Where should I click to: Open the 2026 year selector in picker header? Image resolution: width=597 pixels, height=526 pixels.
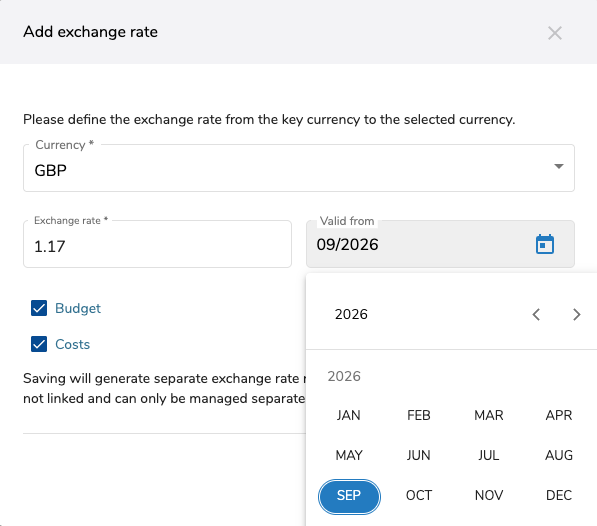coord(351,314)
